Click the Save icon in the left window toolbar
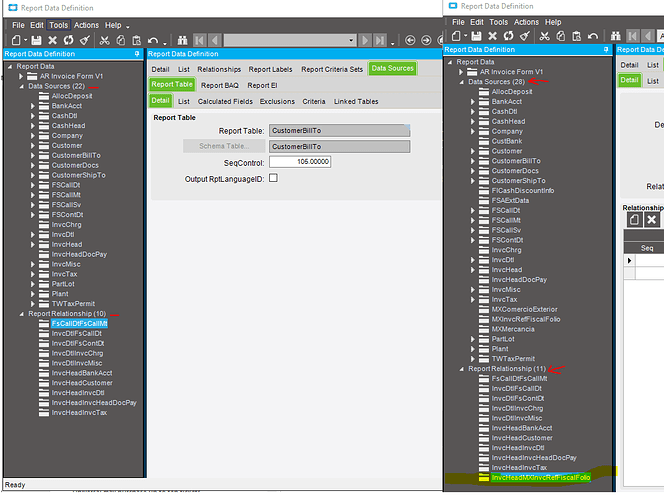Viewport: 664px width, 499px height. (36, 40)
